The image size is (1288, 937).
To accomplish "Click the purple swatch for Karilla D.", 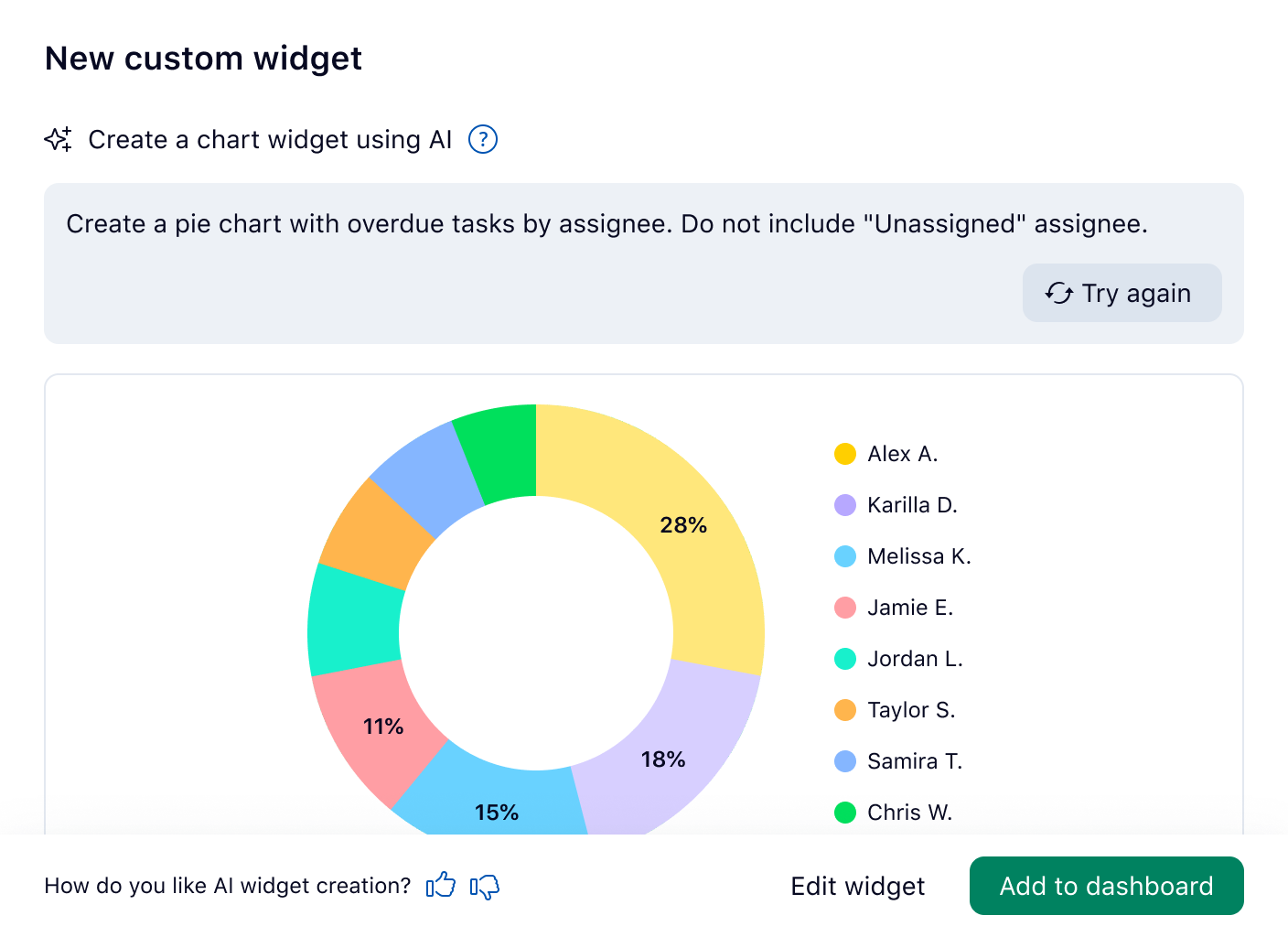I will pyautogui.click(x=844, y=504).
